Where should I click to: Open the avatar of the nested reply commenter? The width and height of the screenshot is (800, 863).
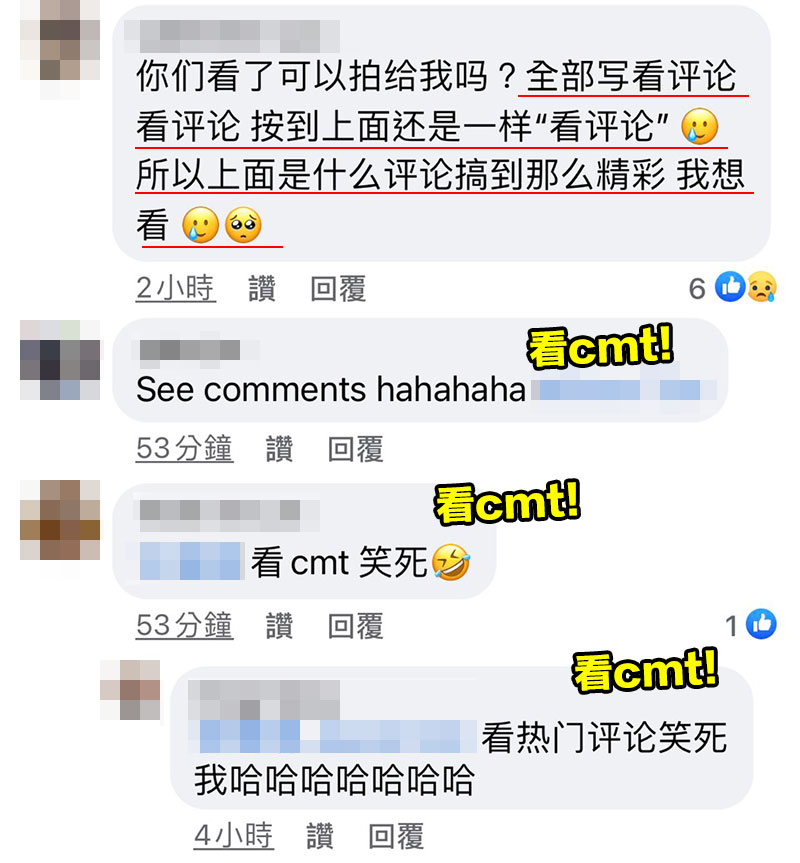pyautogui.click(x=130, y=690)
